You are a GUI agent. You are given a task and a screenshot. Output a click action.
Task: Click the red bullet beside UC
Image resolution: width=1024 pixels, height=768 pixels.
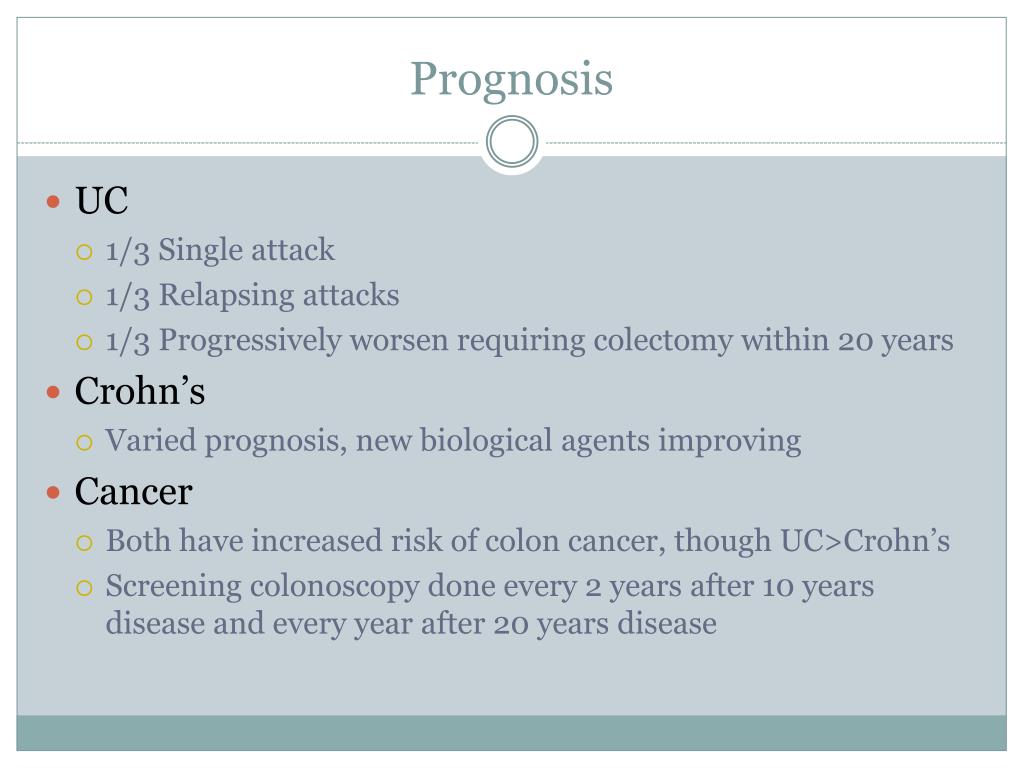click(55, 202)
